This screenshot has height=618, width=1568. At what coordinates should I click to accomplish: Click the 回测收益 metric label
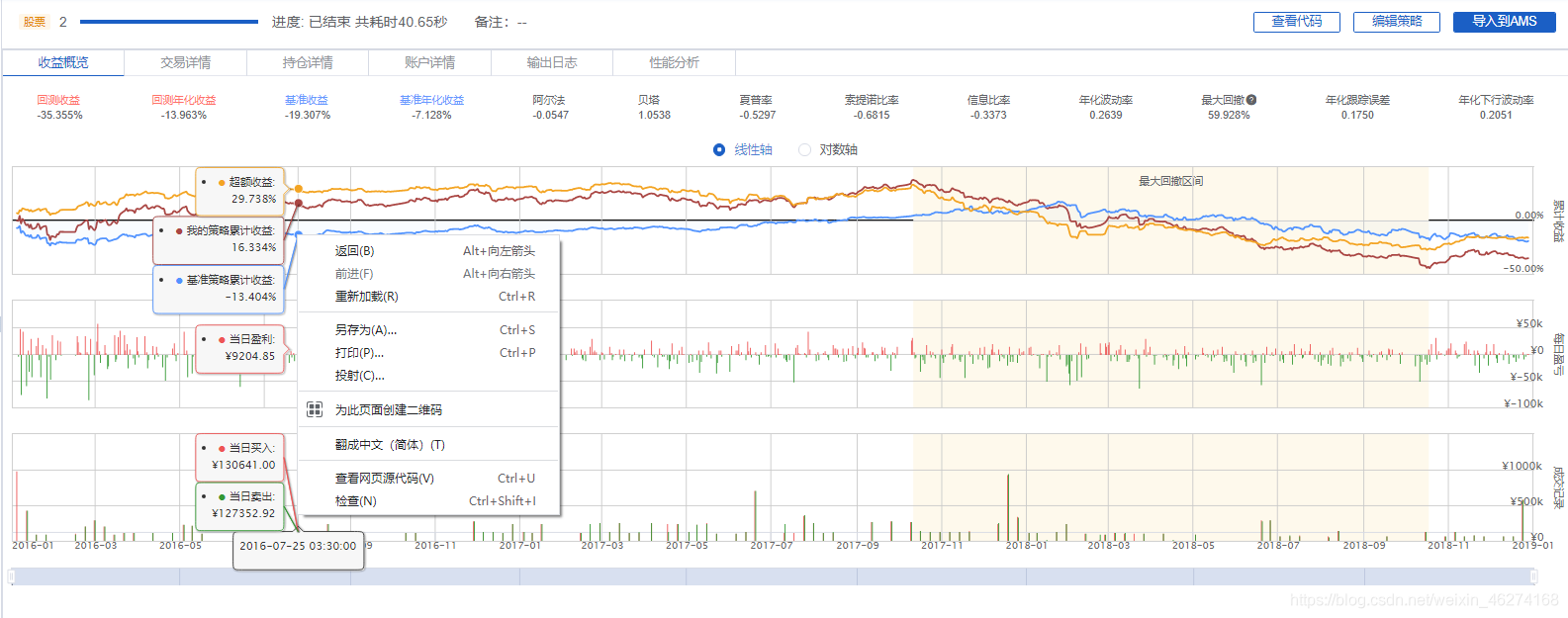click(59, 100)
